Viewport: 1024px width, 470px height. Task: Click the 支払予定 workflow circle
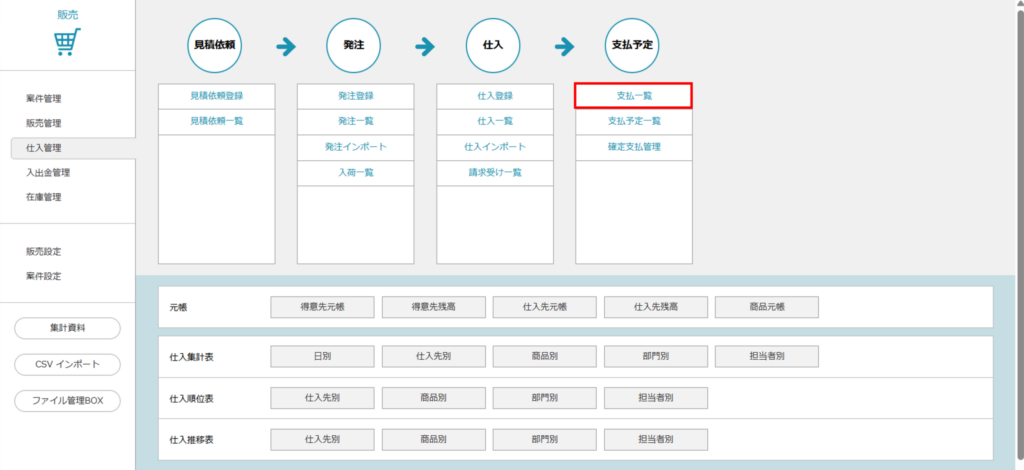click(x=633, y=46)
